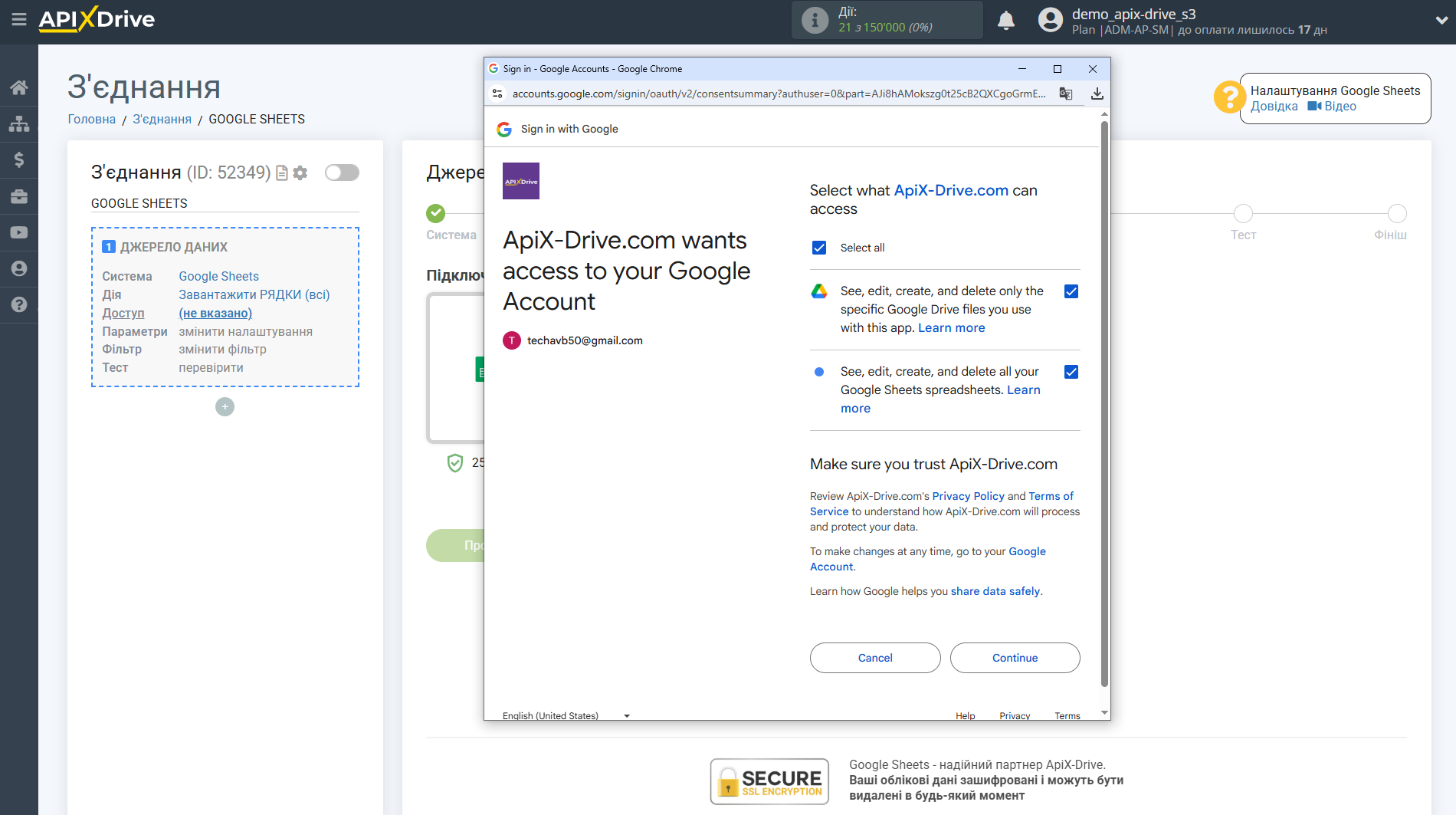Expand the account dropdown chevron at top right
1456x815 pixels.
coord(1441,21)
